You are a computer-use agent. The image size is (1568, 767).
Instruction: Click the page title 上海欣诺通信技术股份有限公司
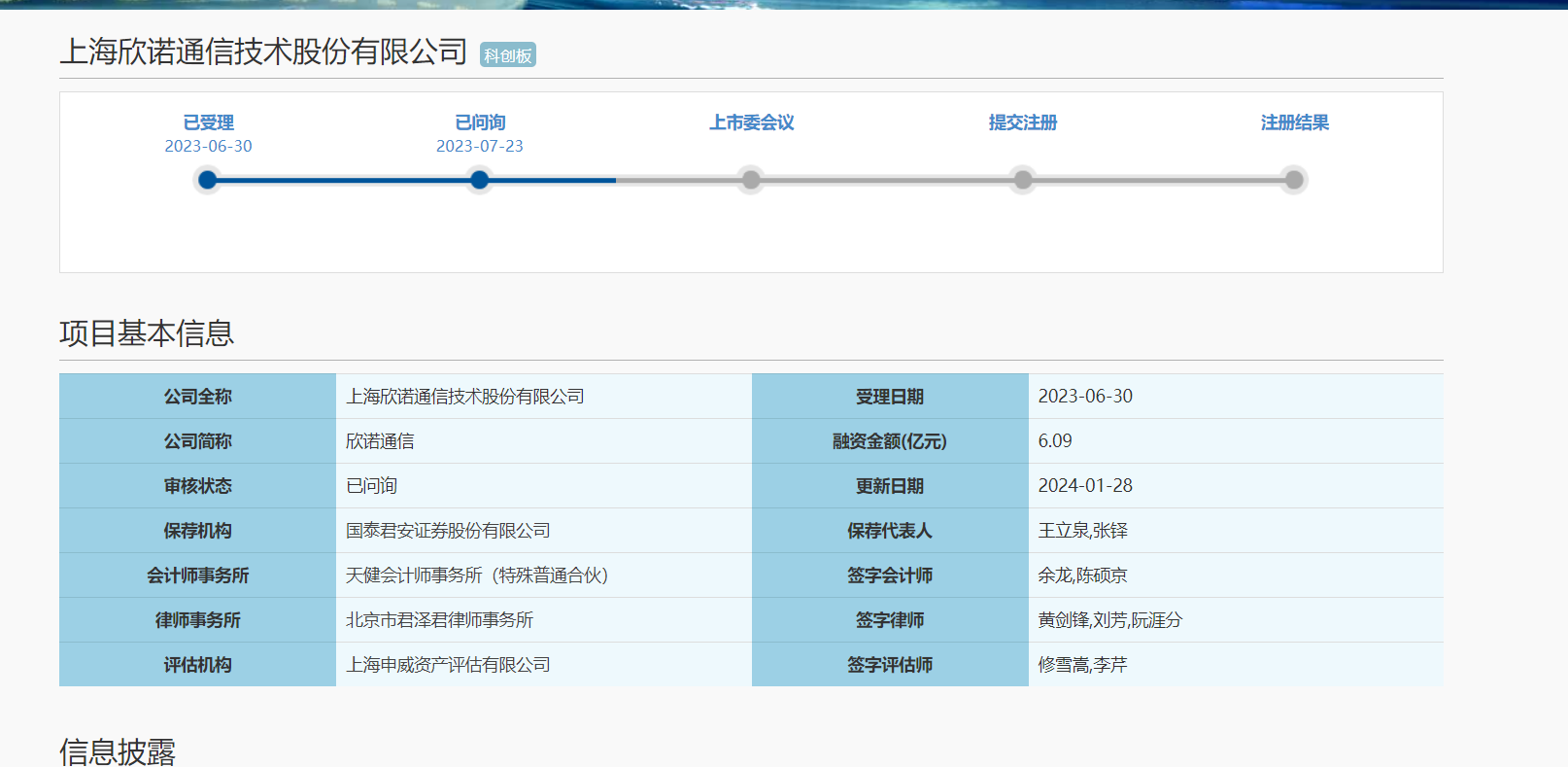[263, 52]
